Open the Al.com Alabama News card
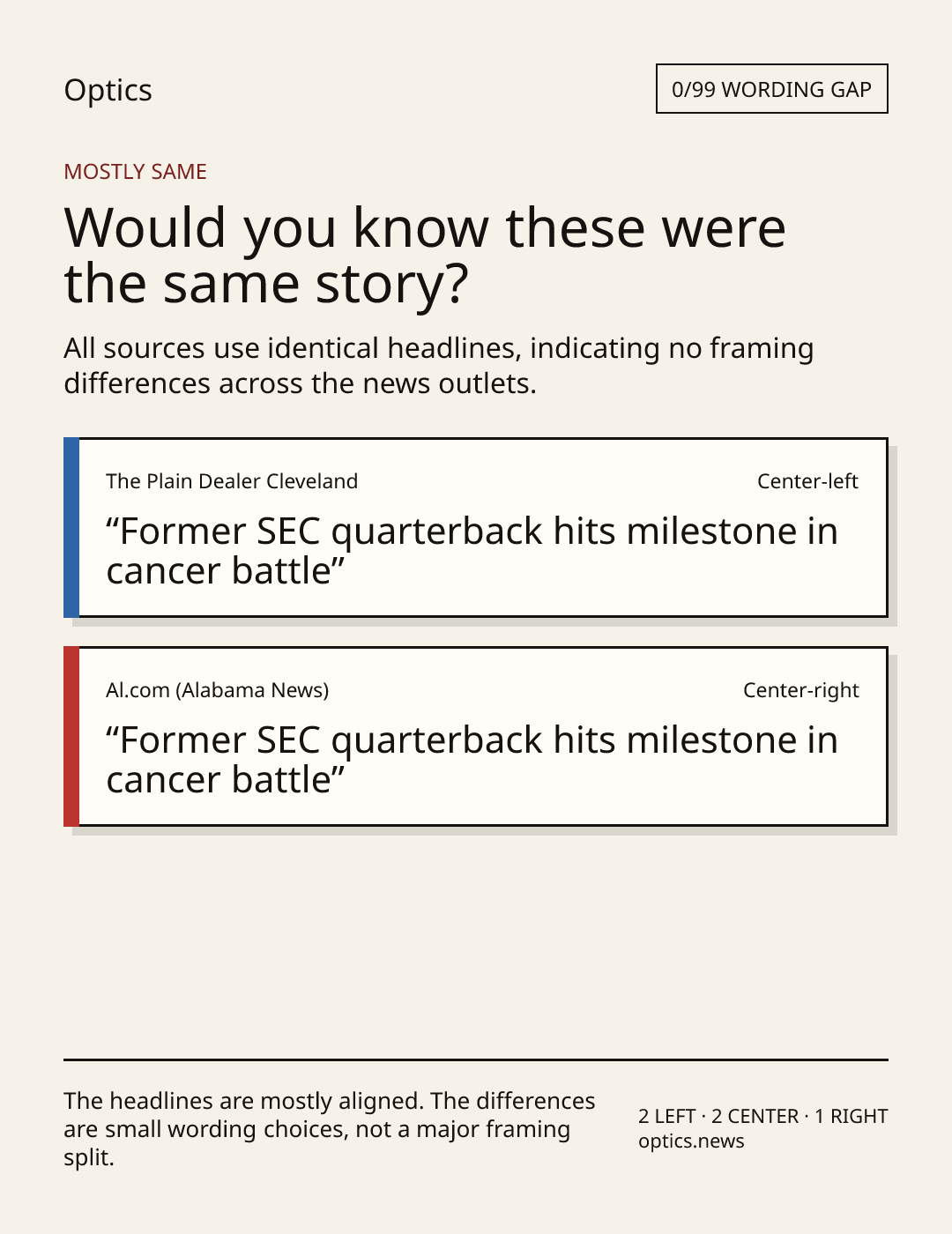This screenshot has width=952, height=1234. pyautogui.click(x=476, y=736)
